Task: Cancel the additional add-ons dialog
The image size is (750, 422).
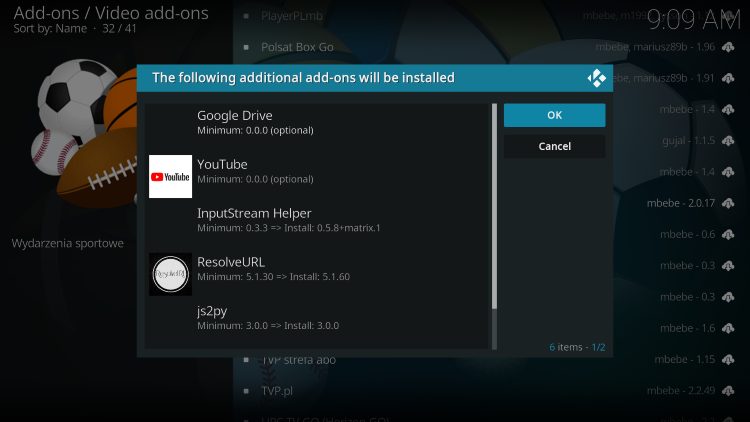Action: [x=554, y=146]
